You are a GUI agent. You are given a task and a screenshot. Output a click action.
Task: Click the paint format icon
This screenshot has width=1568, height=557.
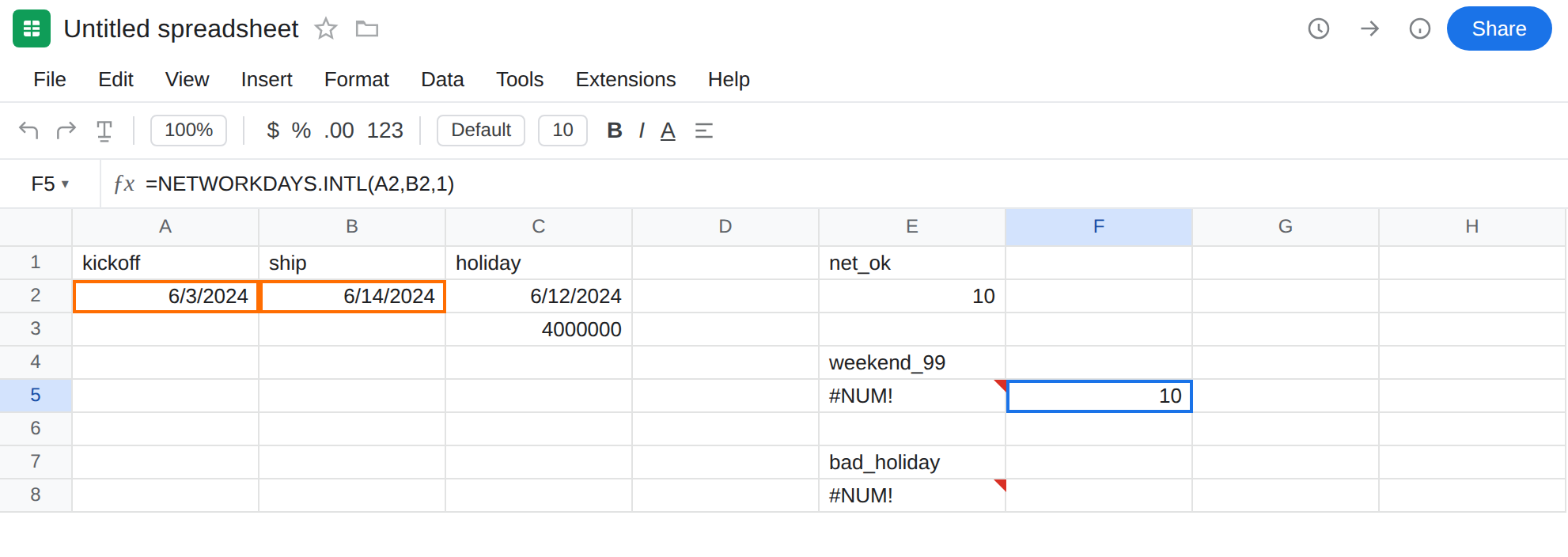point(104,131)
